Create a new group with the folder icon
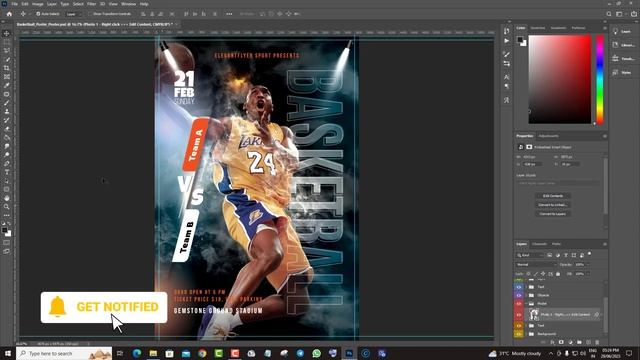 pyautogui.click(x=579, y=342)
